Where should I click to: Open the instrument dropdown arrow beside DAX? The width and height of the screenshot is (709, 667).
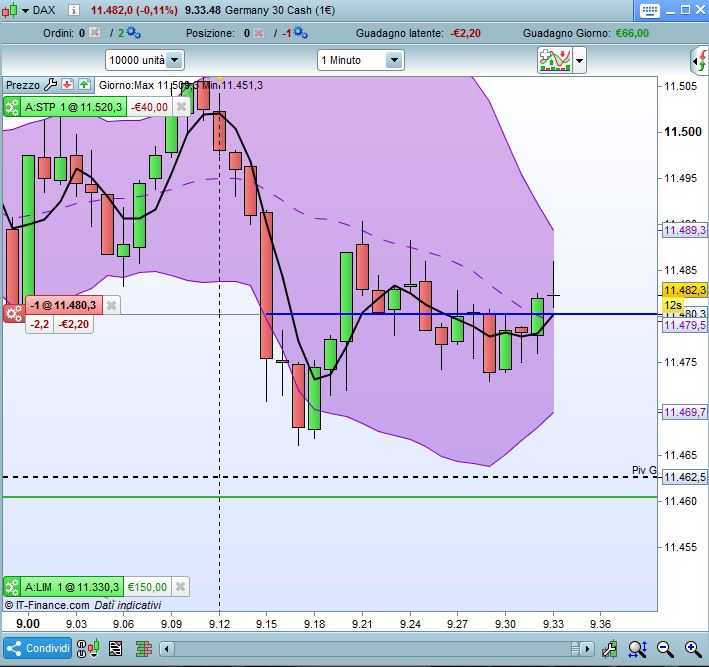(x=25, y=10)
